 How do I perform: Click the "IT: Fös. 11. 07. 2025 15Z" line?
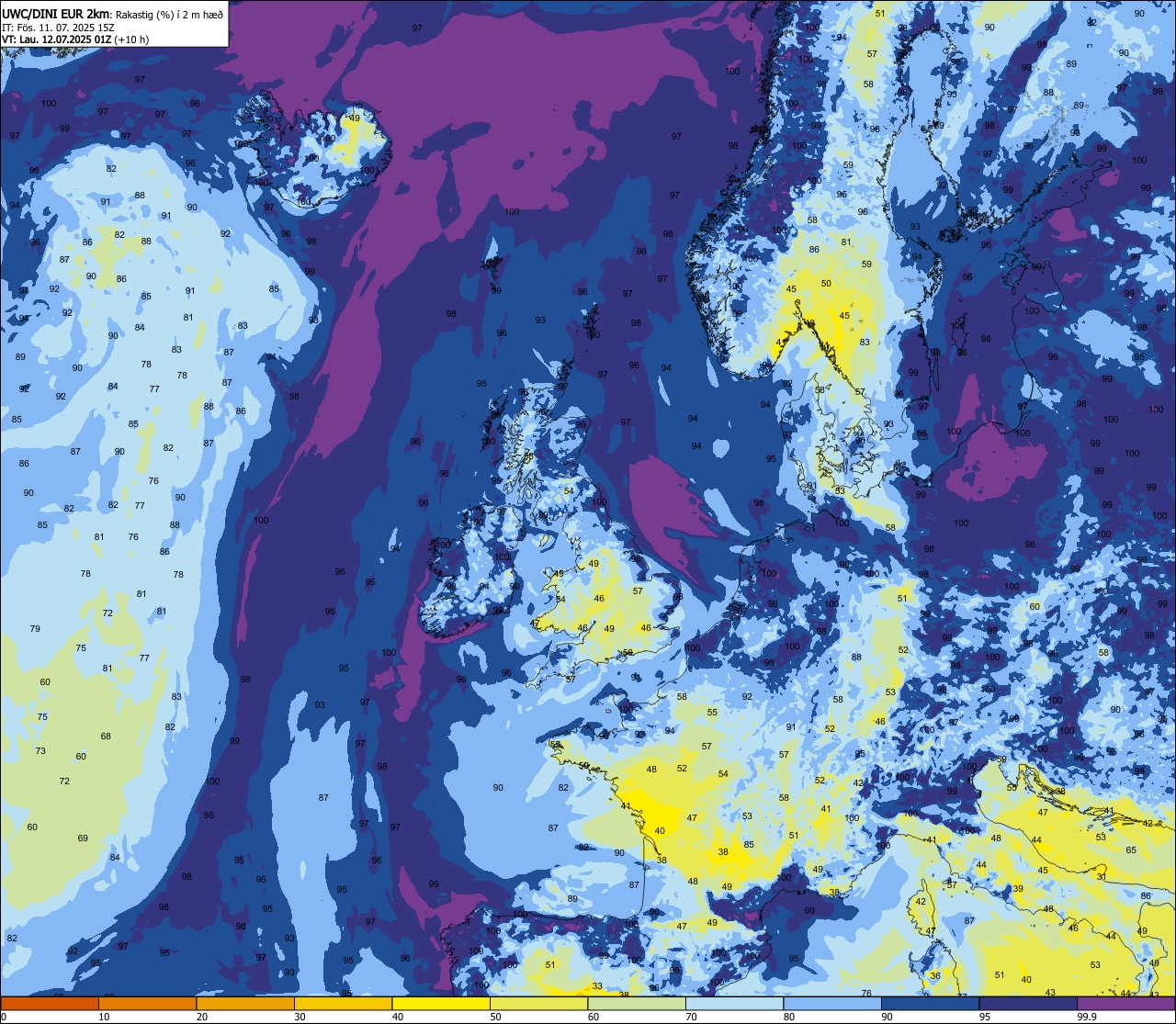click(58, 28)
